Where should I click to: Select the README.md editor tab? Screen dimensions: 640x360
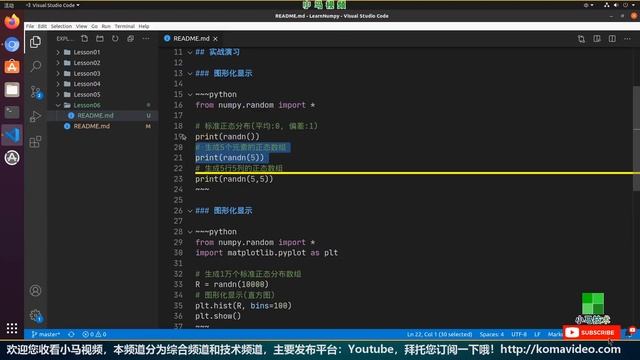(191, 39)
